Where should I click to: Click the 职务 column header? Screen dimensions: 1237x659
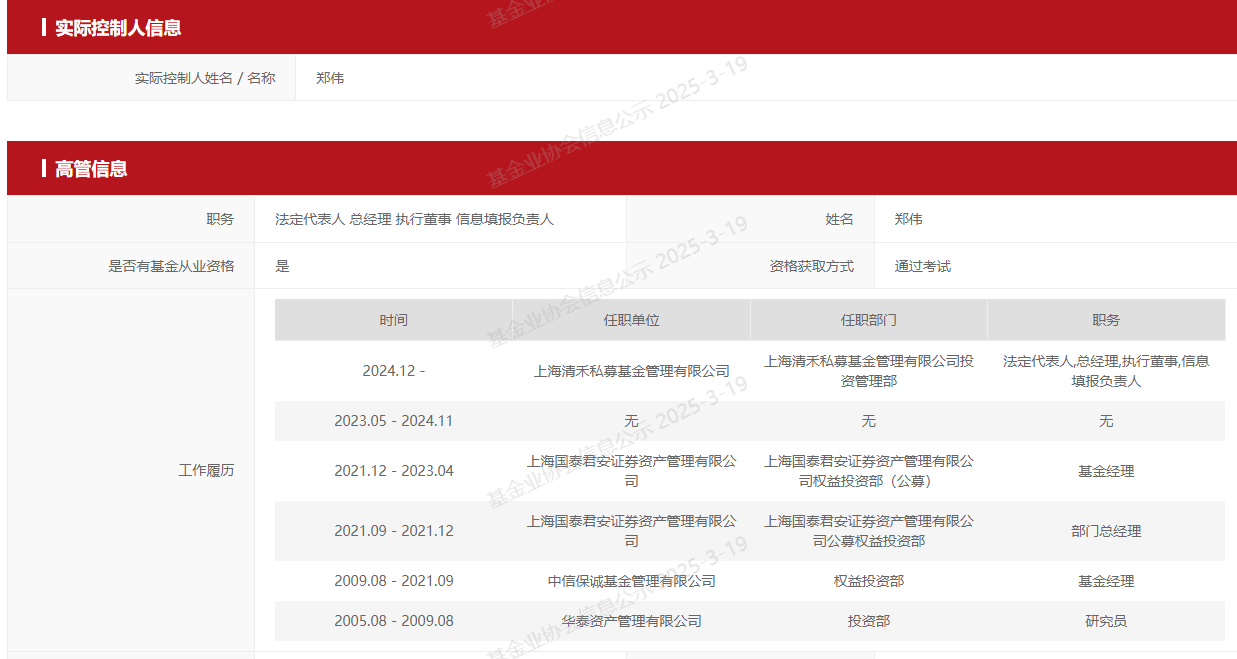coord(1106,320)
